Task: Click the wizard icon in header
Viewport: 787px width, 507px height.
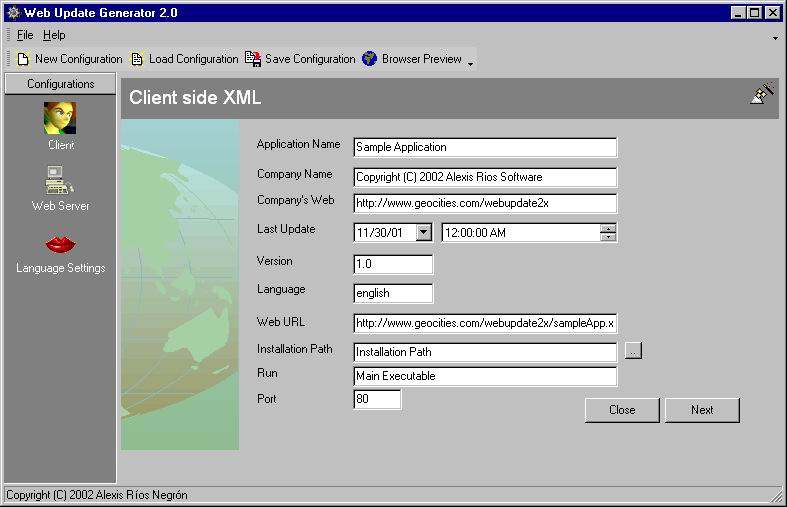Action: (x=762, y=93)
